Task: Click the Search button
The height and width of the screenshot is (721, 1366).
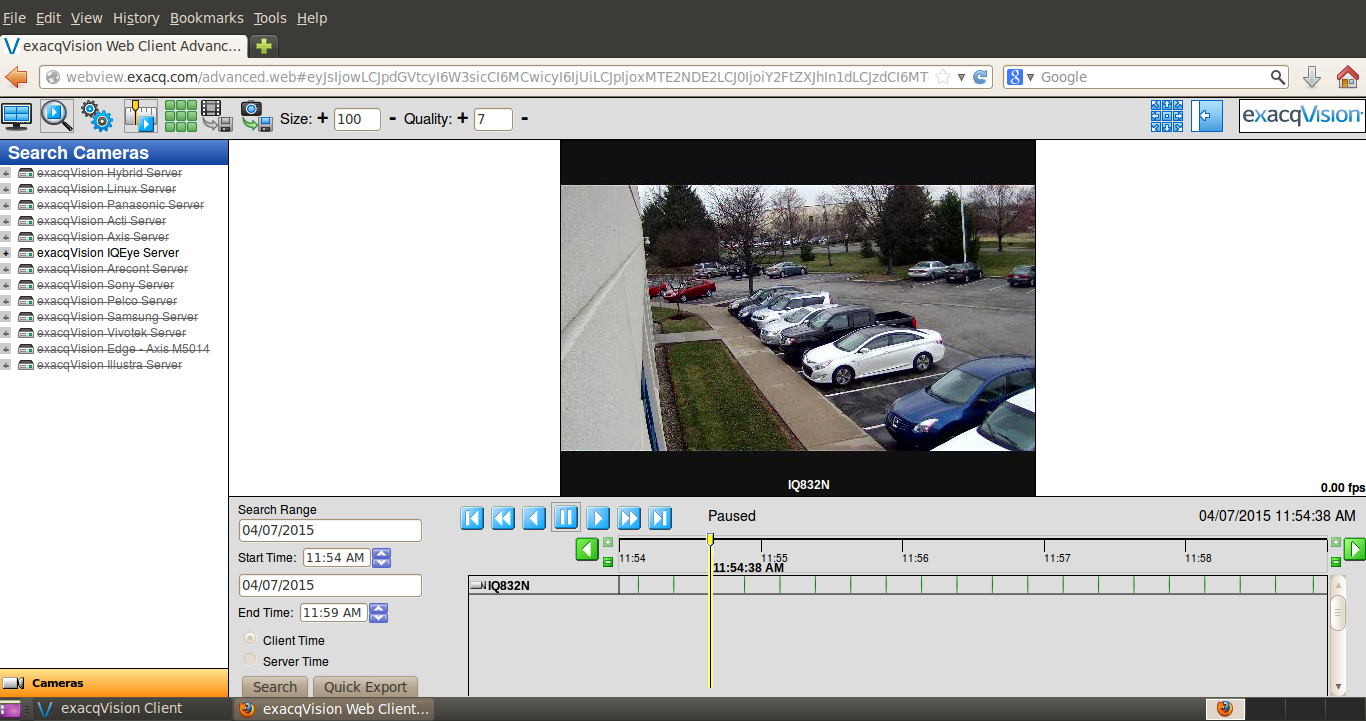Action: (x=275, y=687)
